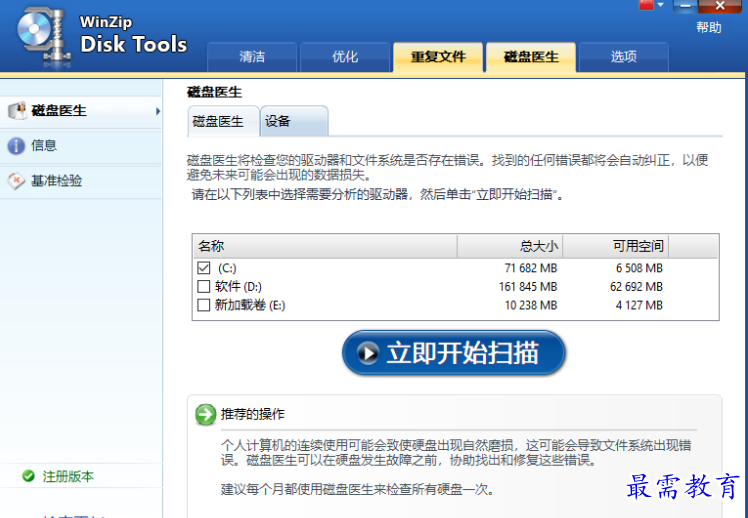The height and width of the screenshot is (518, 748).
Task: Click the 立即开始扫描 button
Action: tap(454, 353)
